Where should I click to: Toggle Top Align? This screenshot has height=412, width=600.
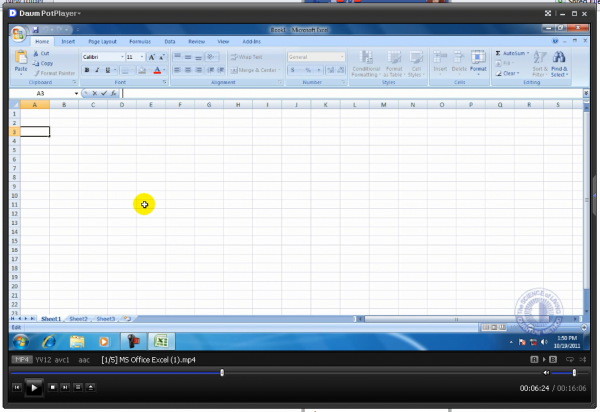pos(177,57)
